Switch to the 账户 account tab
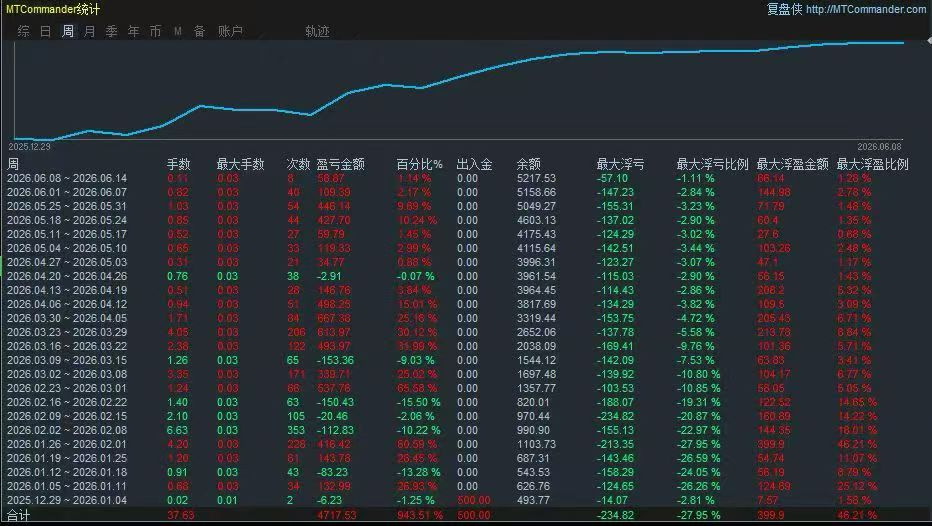This screenshot has height=526, width=932. tap(231, 31)
